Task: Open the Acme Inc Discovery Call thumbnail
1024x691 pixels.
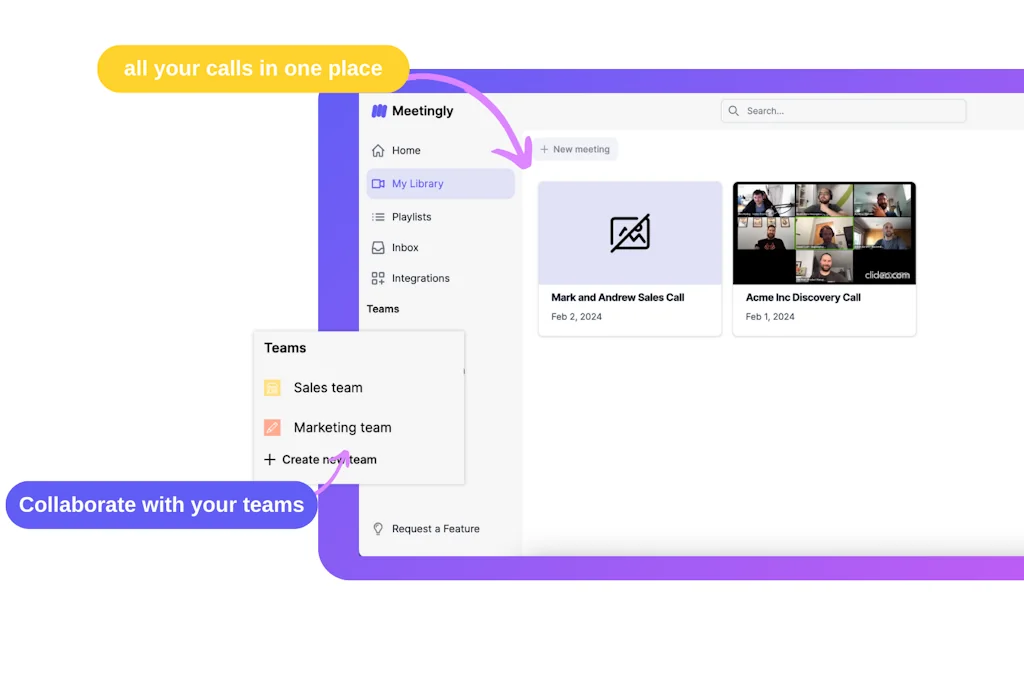Action: pyautogui.click(x=824, y=233)
